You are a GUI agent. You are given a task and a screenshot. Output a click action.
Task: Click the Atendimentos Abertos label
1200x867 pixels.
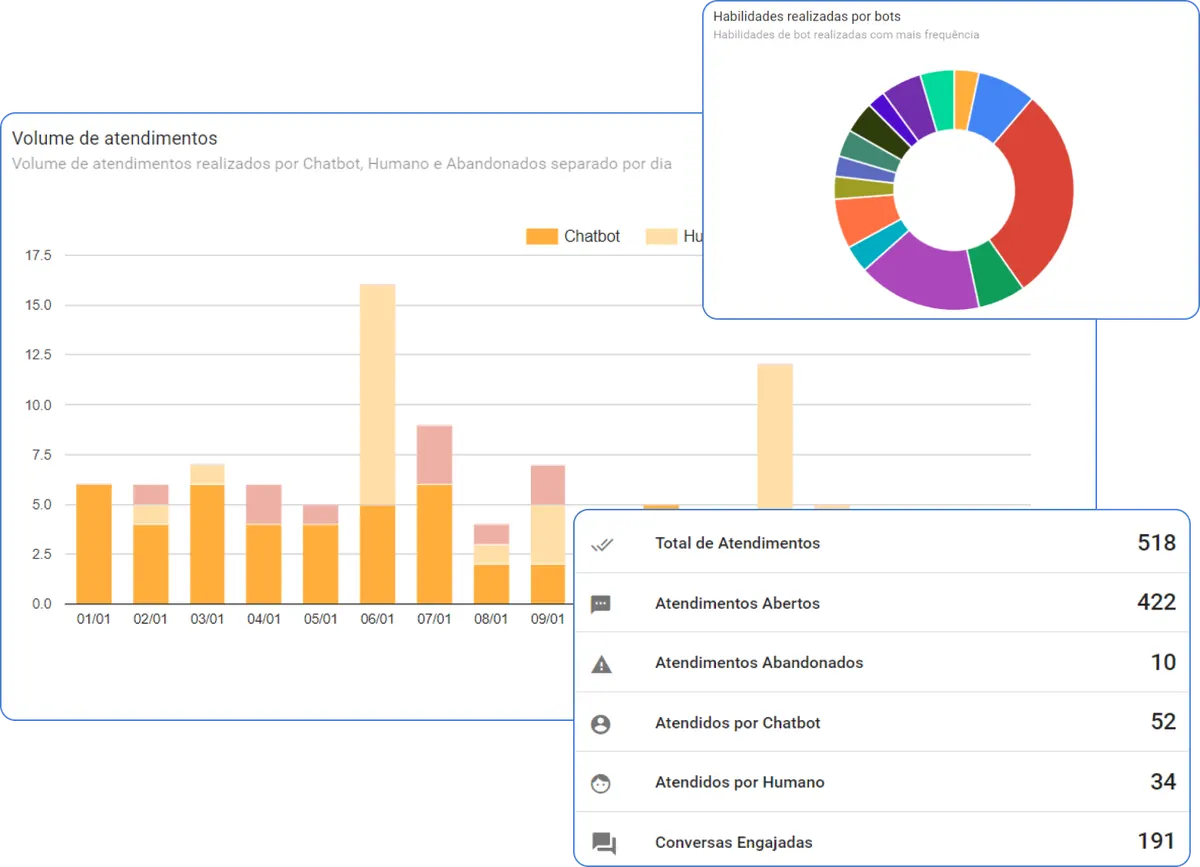[x=737, y=603]
